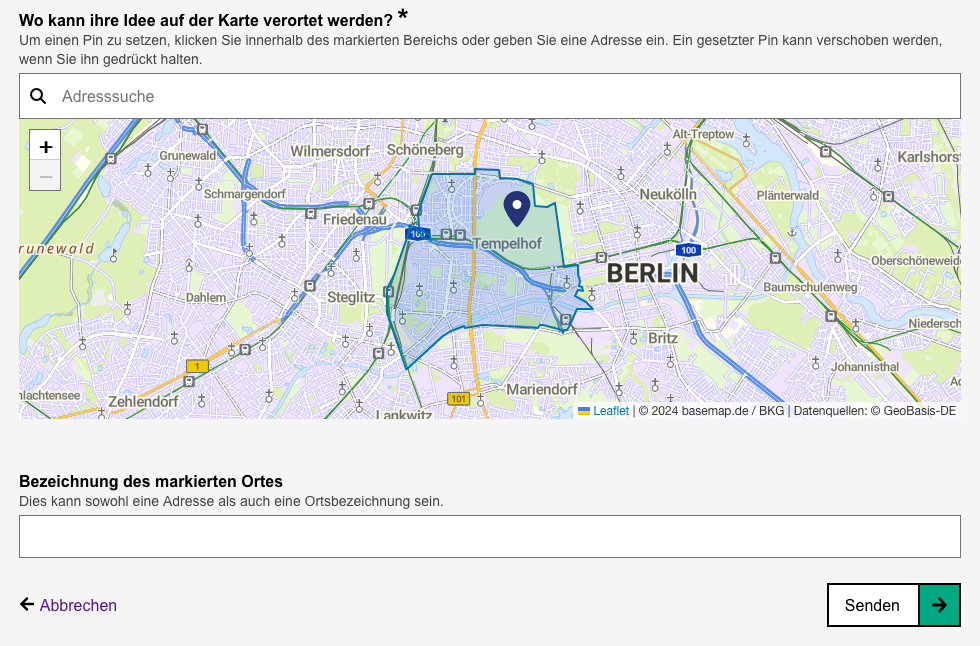
Task: Click the zoom in plus control on the map
Action: pyautogui.click(x=45, y=146)
